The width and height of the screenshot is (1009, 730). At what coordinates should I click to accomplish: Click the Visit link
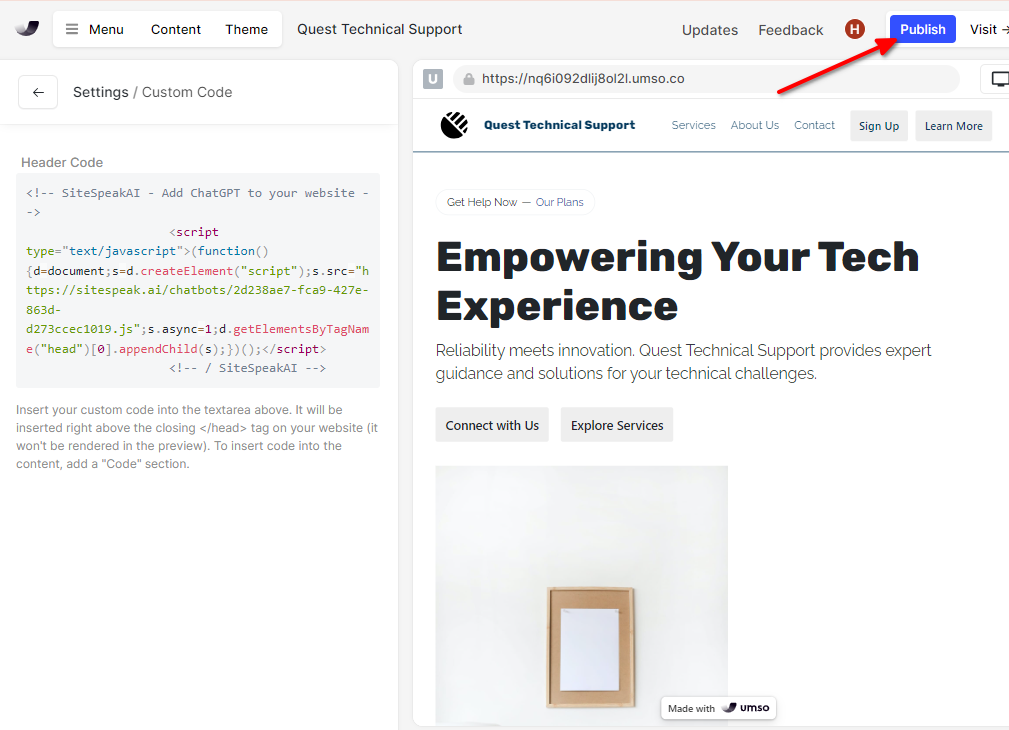point(989,30)
